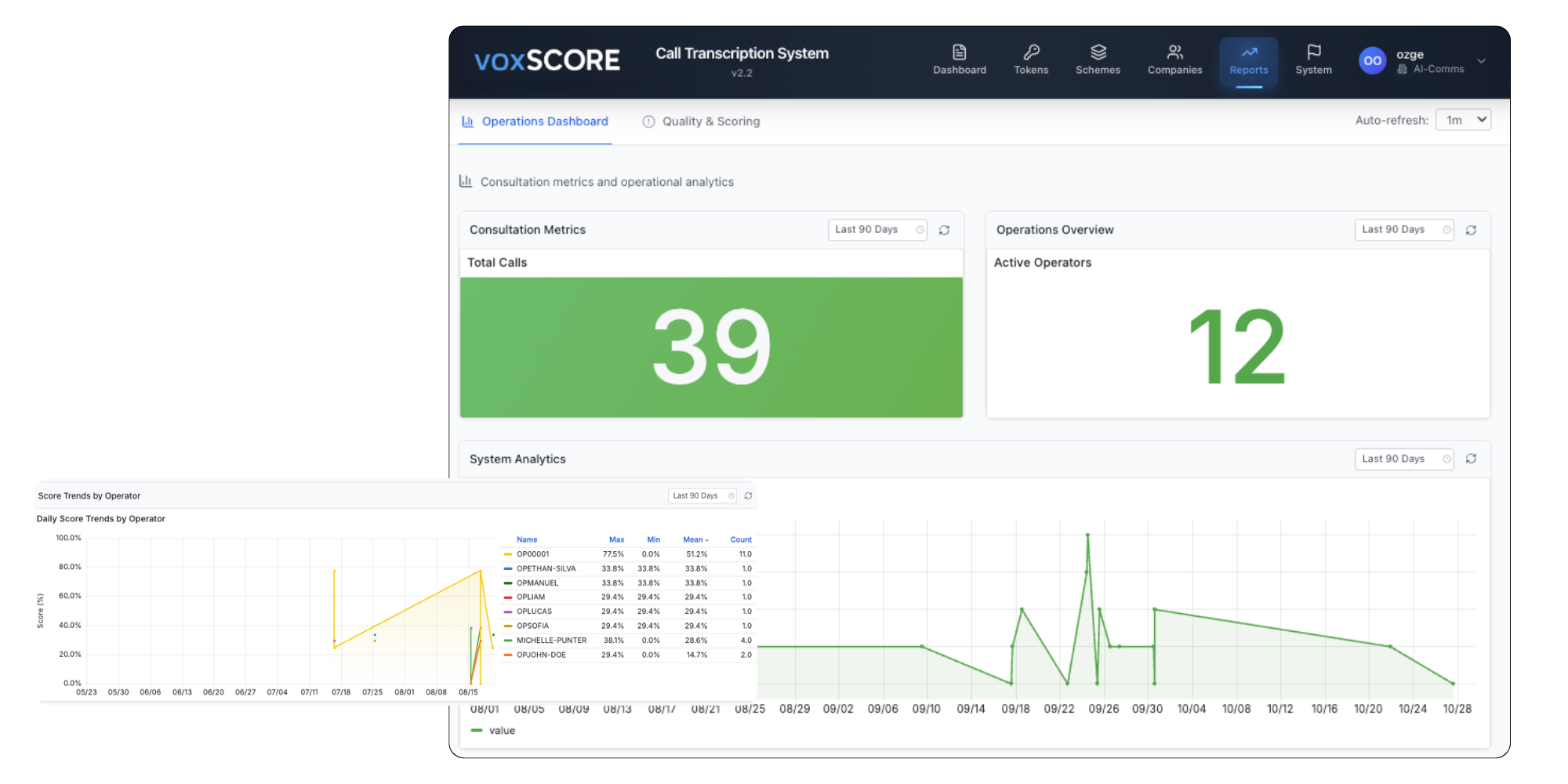Screen dimensions: 1568x784
Task: Refresh the Operations Overview panel
Action: 1471,230
